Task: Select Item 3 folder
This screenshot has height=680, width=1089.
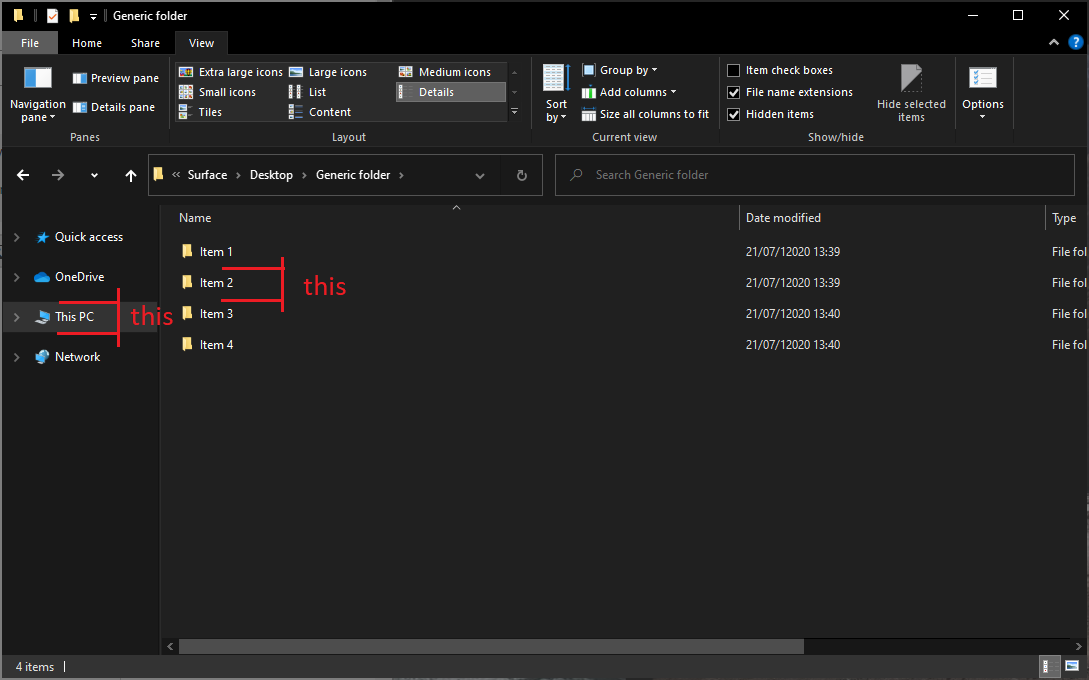Action: point(216,314)
